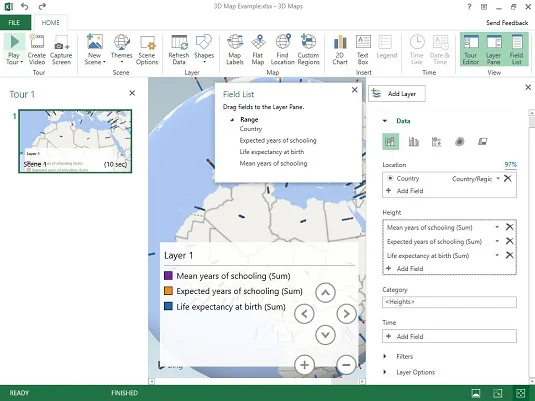Tilt map up with arrow button
535x401 pixels.
click(x=326, y=292)
